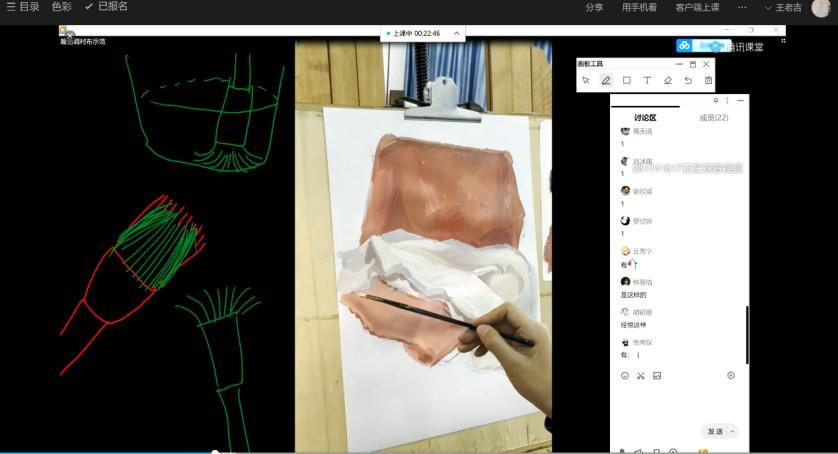Click the scissors screenshot icon in chat
Image resolution: width=838 pixels, height=454 pixels.
pyautogui.click(x=641, y=376)
